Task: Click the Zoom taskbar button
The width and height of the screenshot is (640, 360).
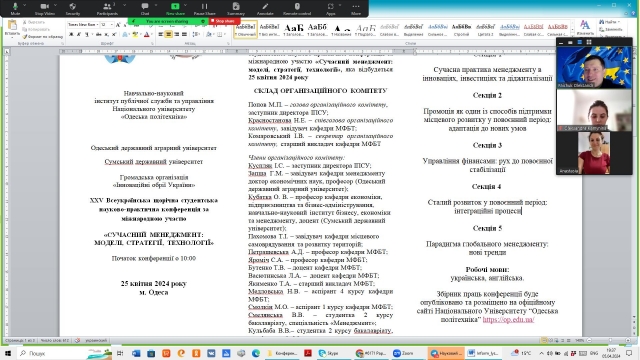Action: (404, 353)
